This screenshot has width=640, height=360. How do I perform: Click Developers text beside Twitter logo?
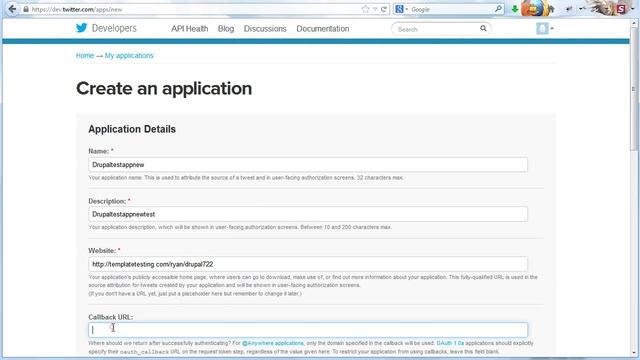(x=114, y=28)
